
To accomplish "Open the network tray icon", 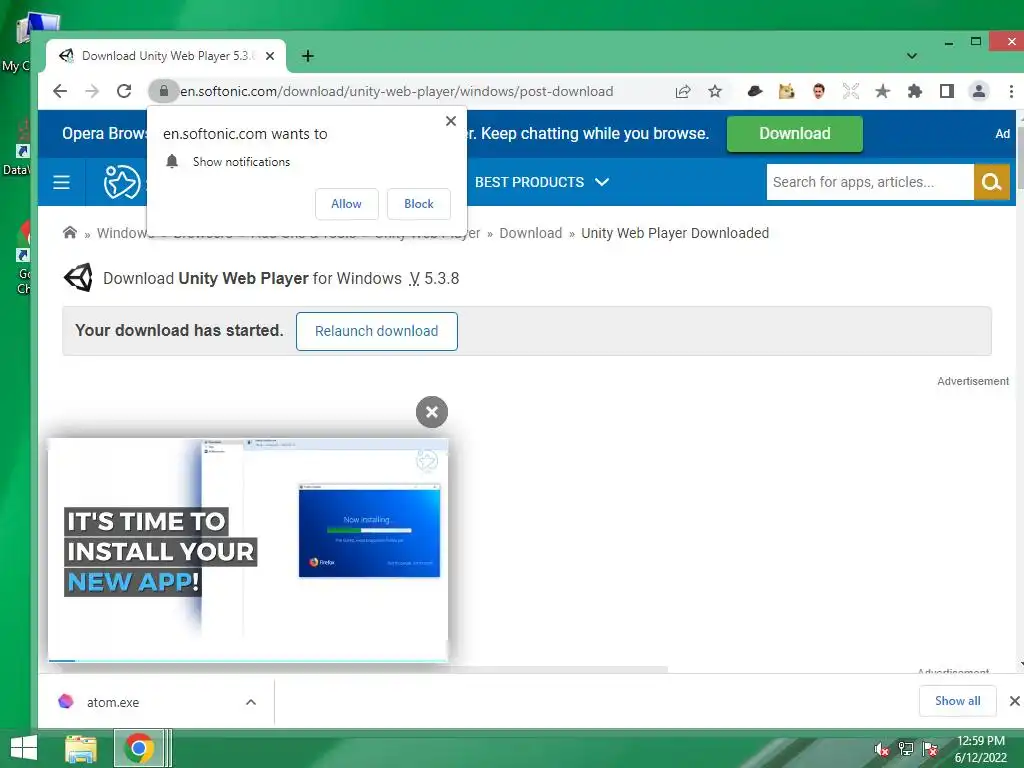I will (906, 749).
